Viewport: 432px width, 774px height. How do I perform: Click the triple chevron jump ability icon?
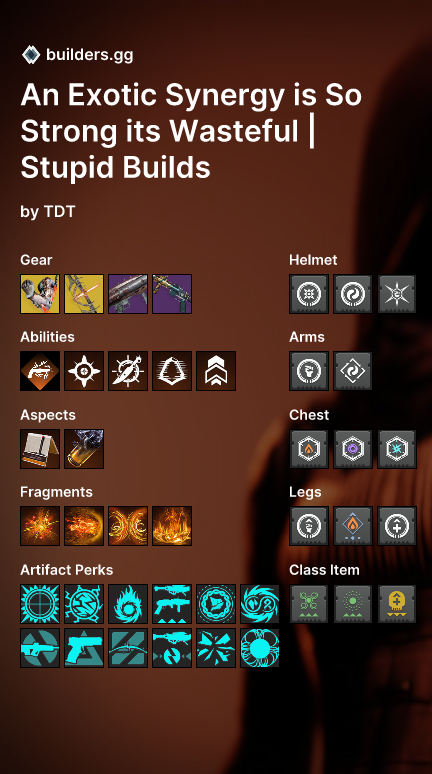coord(216,371)
